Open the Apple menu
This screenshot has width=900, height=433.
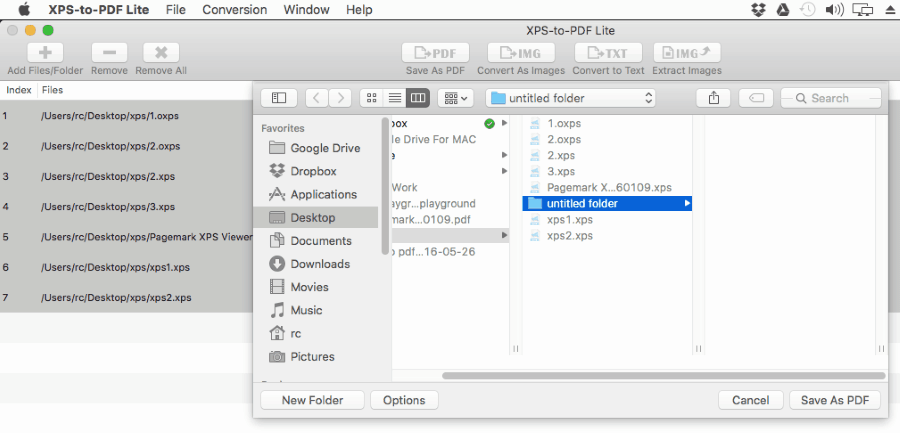point(24,10)
